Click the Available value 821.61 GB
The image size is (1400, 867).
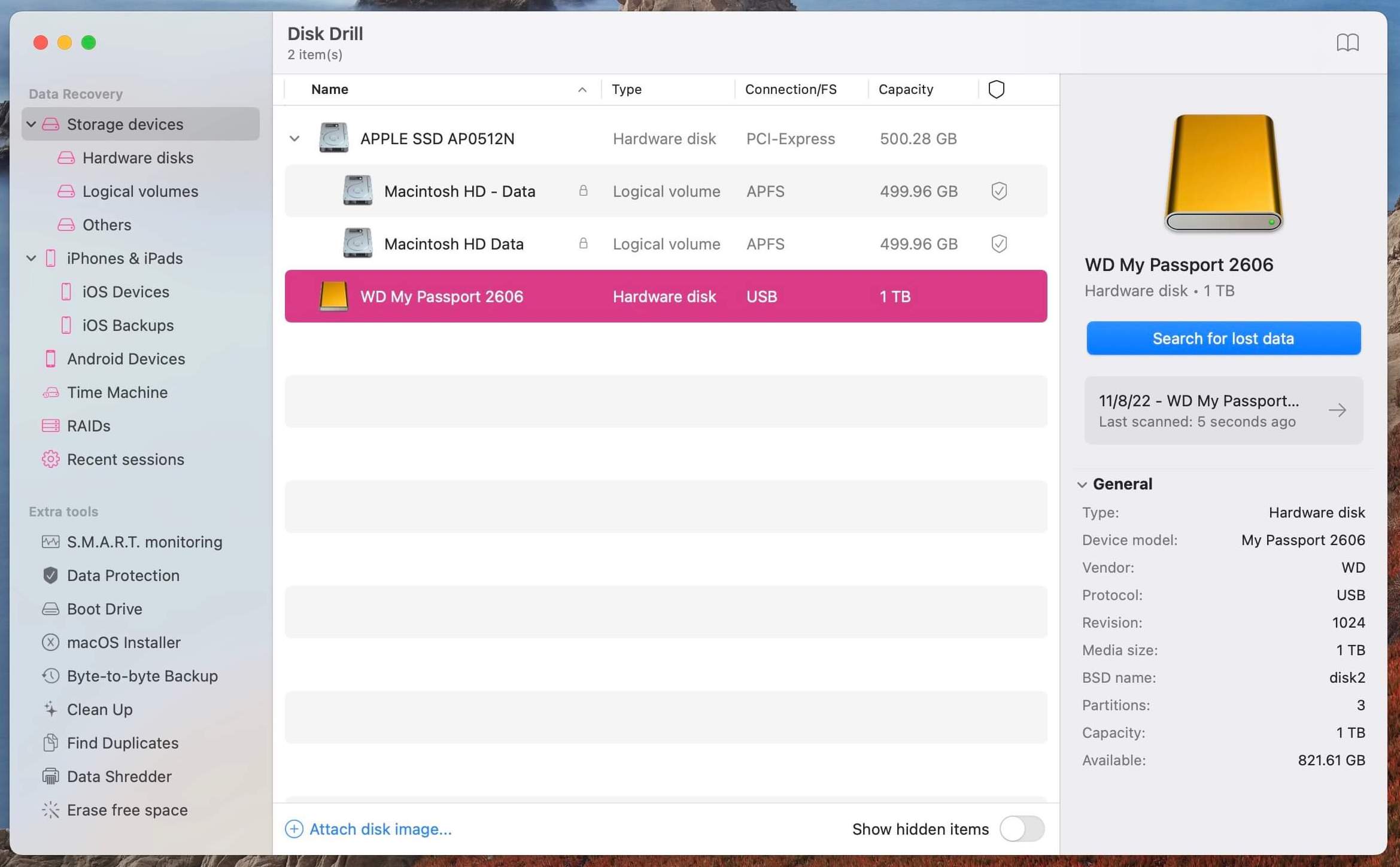tap(1331, 760)
